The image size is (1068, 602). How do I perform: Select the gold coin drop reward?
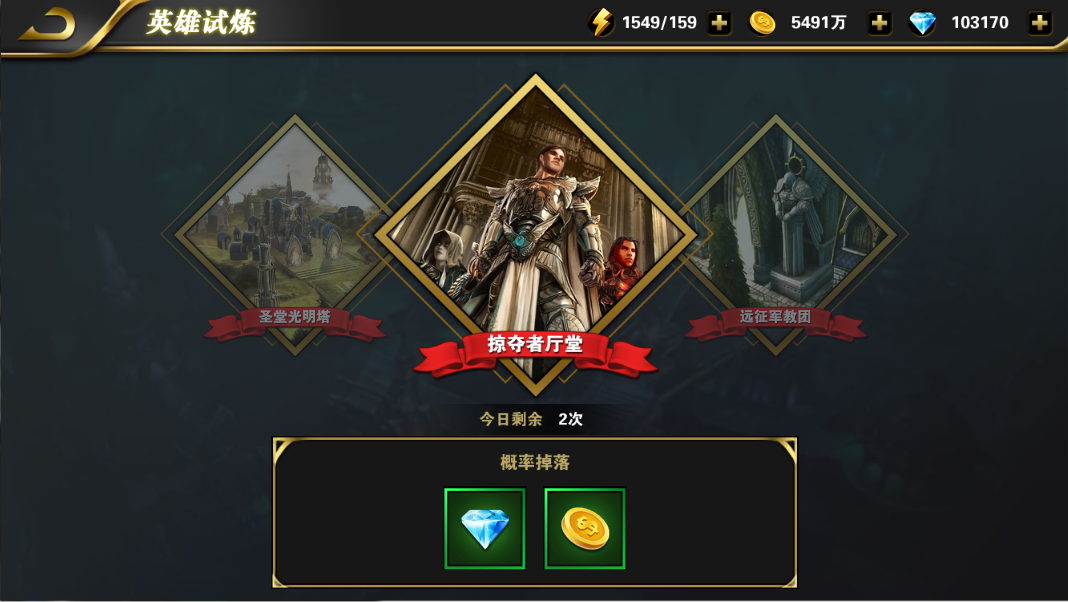[585, 528]
